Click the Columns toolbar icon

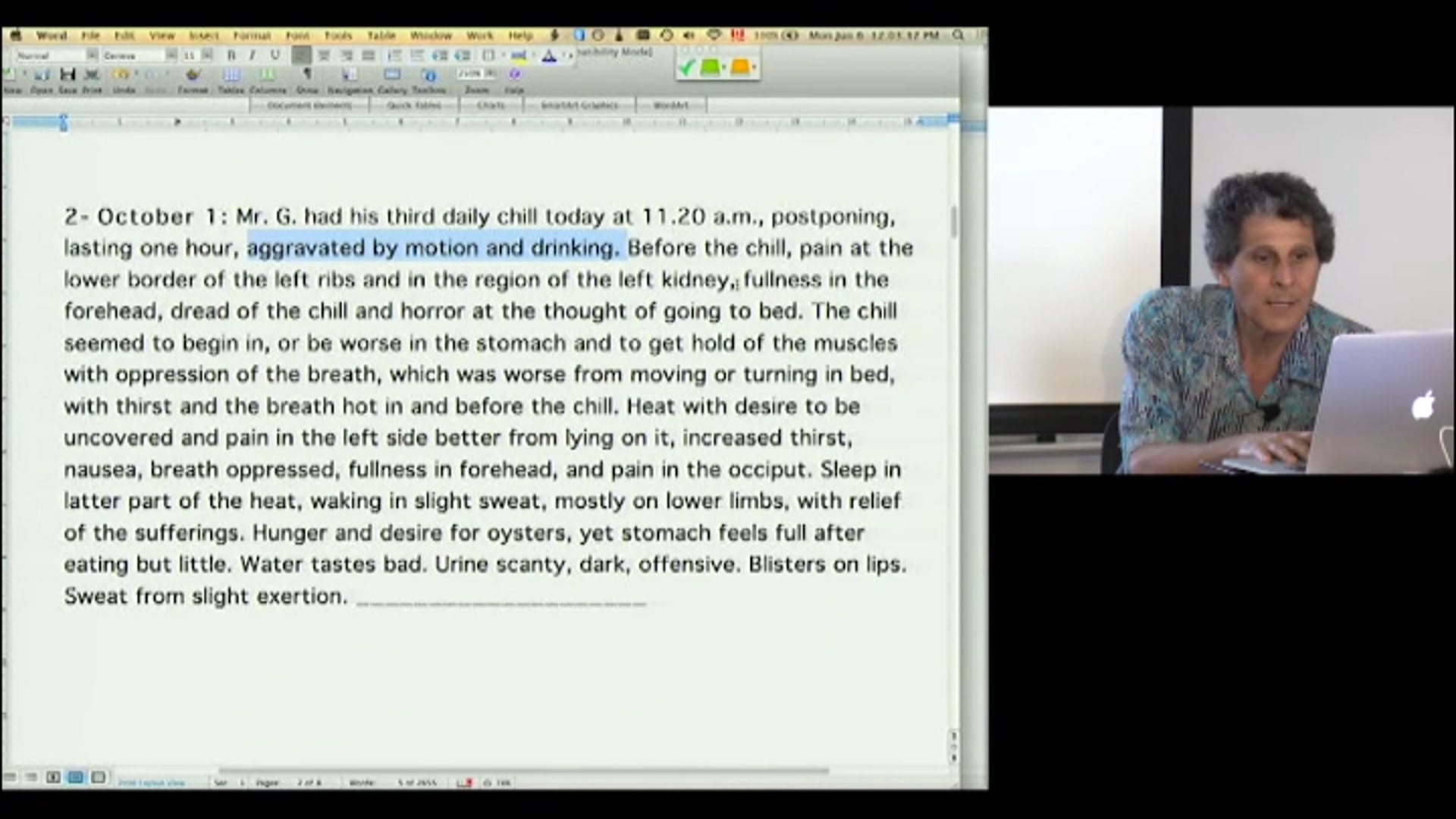point(267,74)
